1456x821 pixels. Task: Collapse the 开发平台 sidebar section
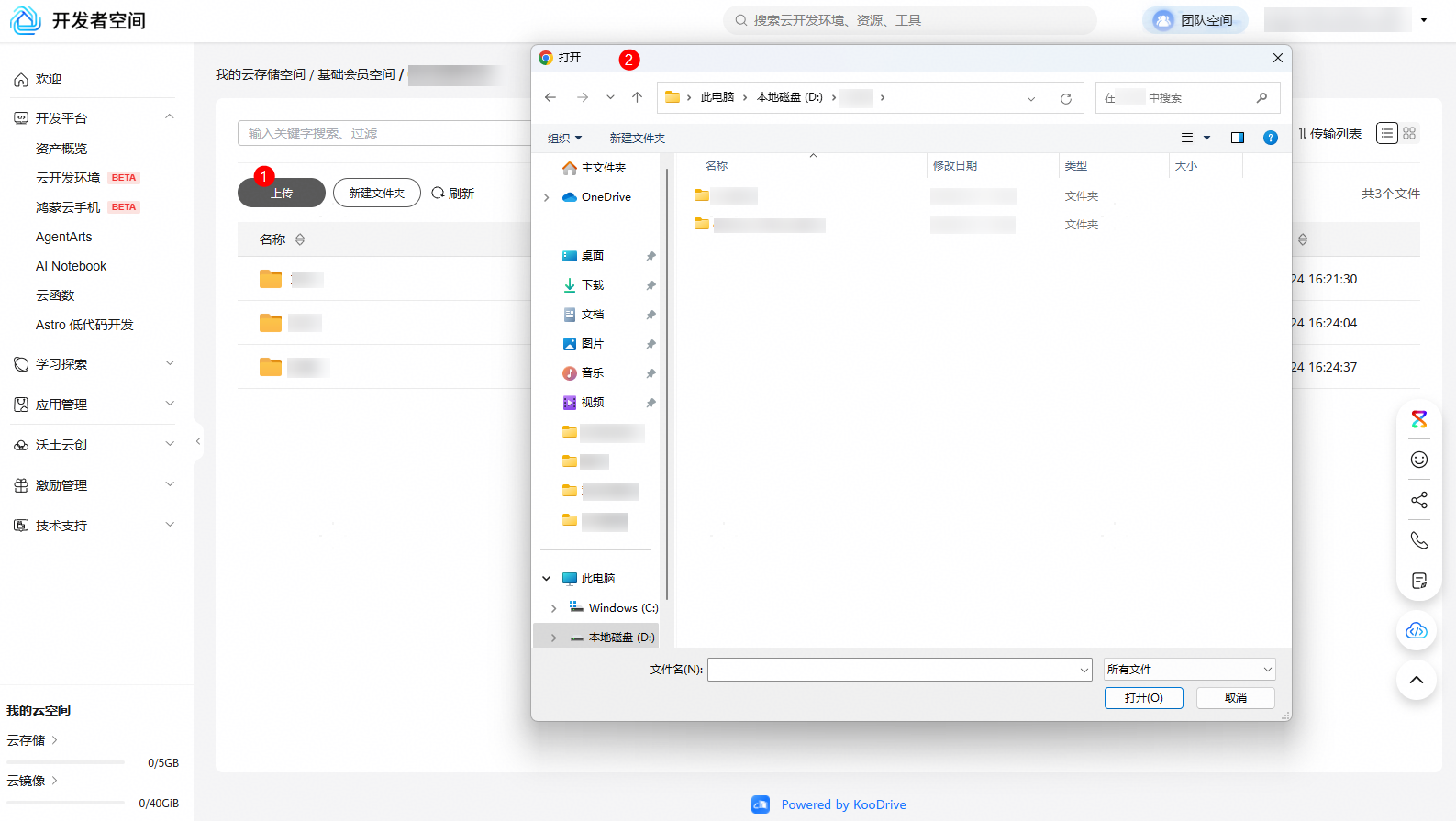[x=170, y=117]
